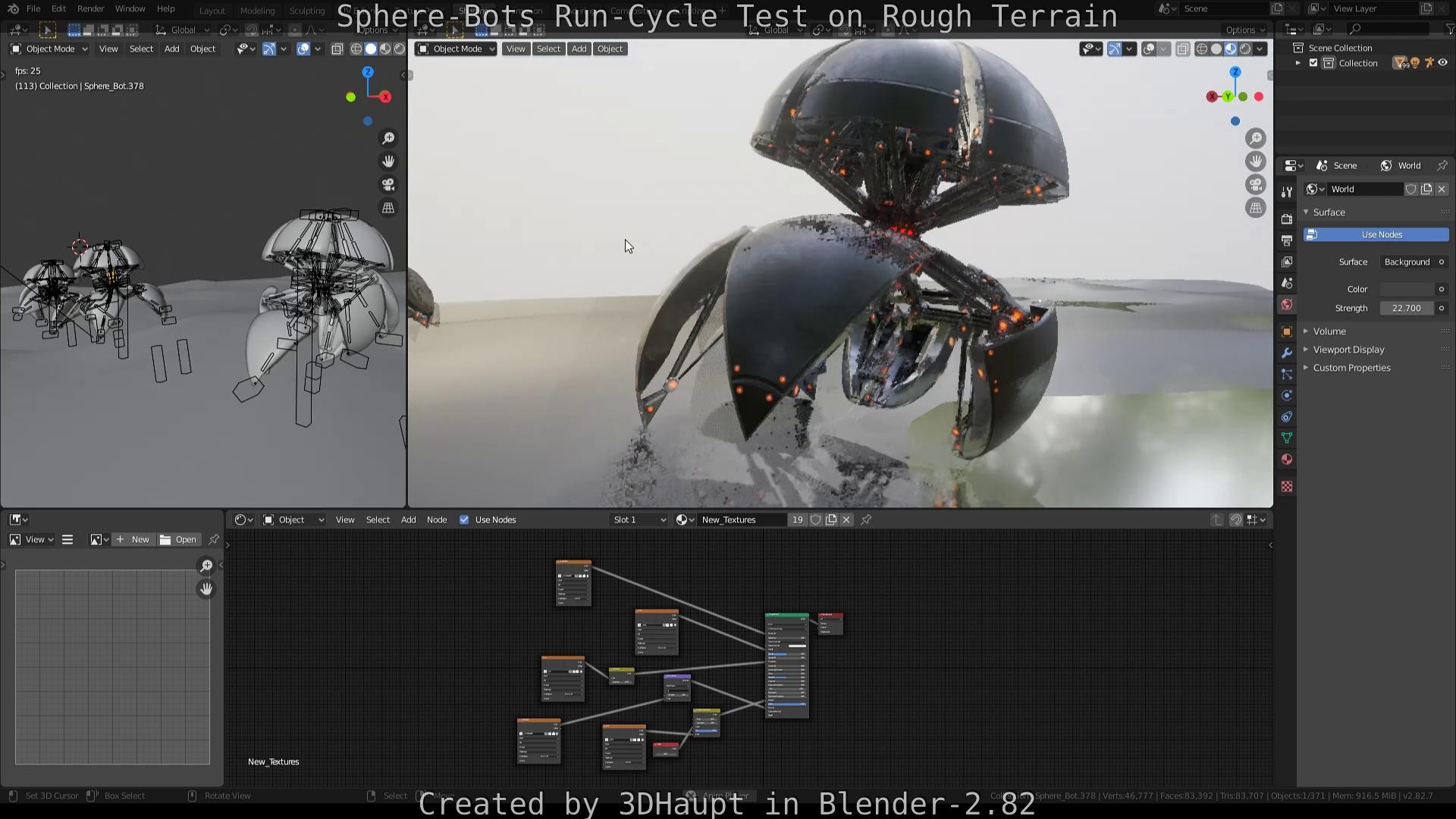Image resolution: width=1456 pixels, height=819 pixels.
Task: Toggle the Collection checkbox in the outliner
Action: point(1314,63)
